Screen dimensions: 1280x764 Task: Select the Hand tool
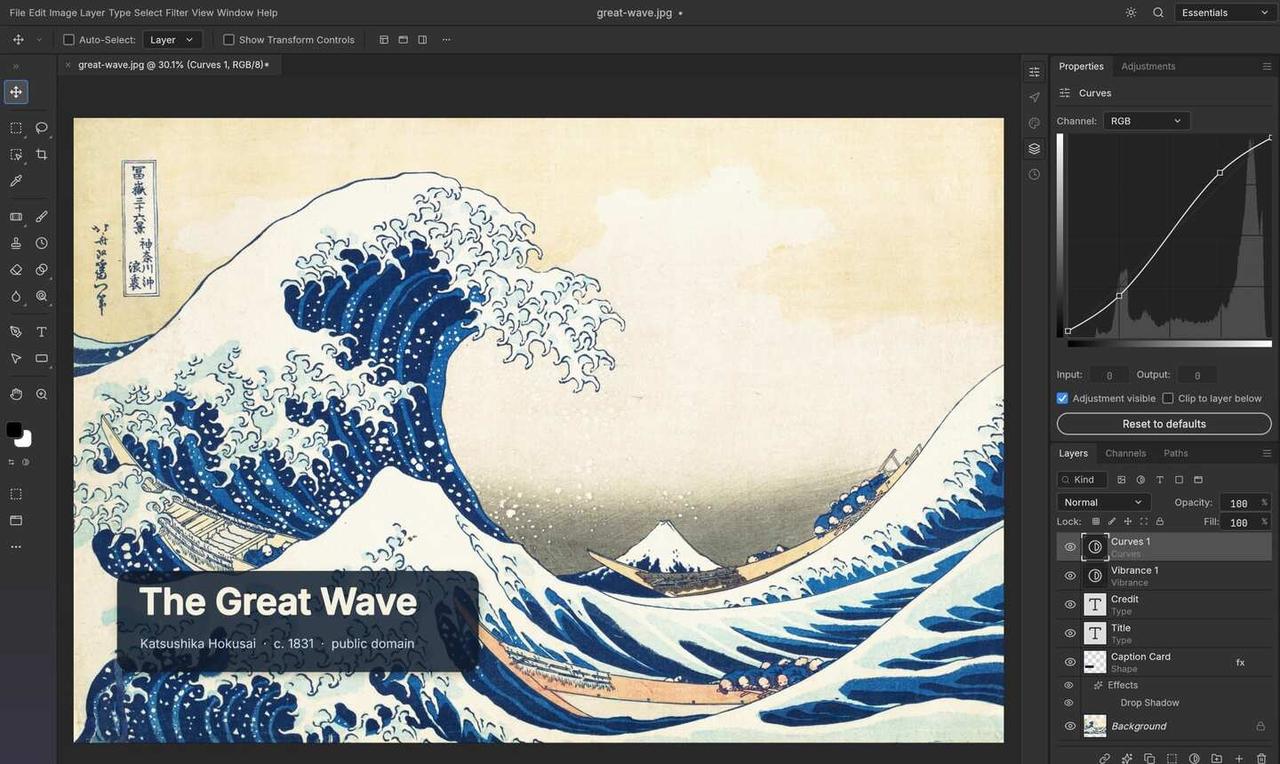(x=16, y=394)
